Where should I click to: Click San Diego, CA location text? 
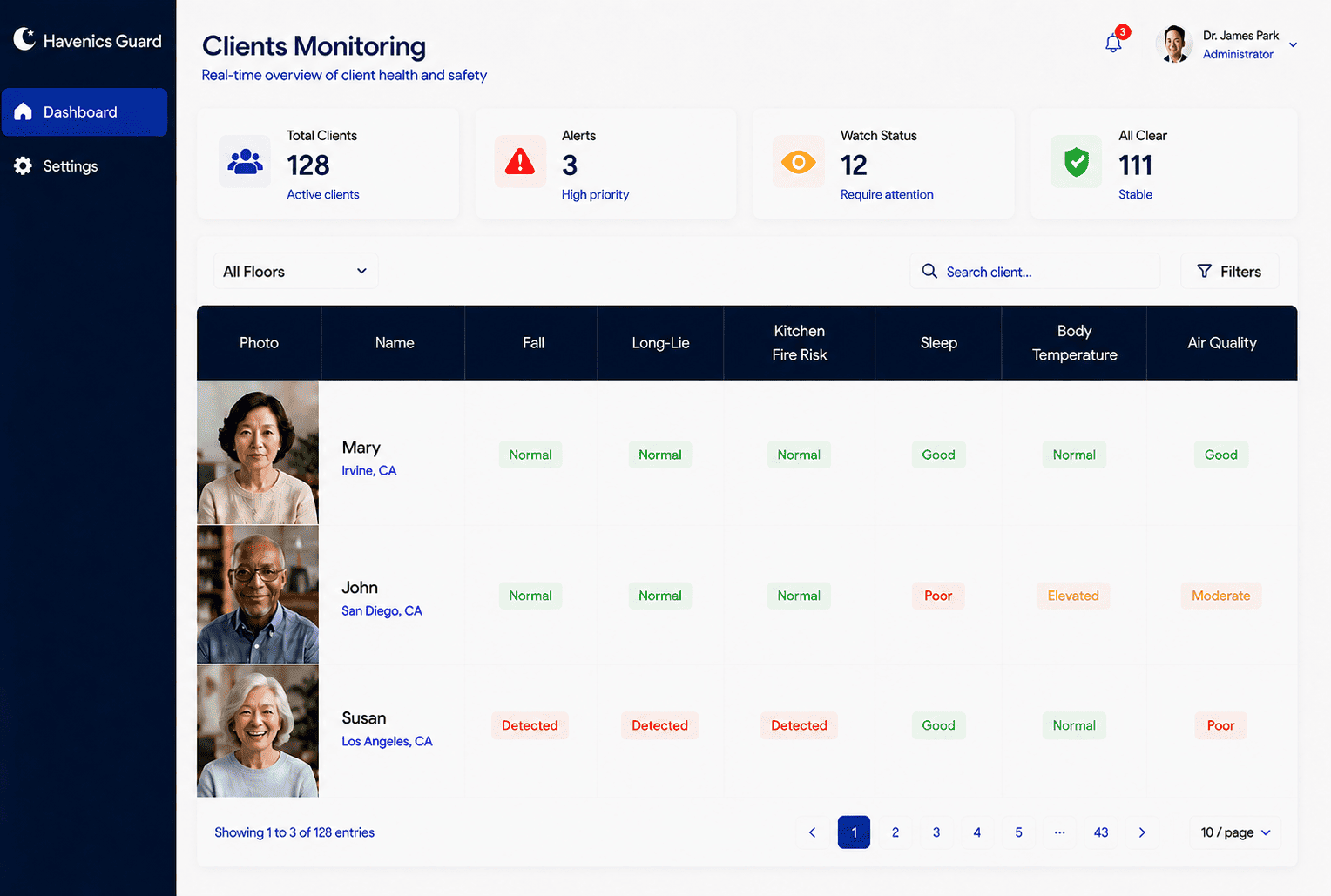point(382,610)
